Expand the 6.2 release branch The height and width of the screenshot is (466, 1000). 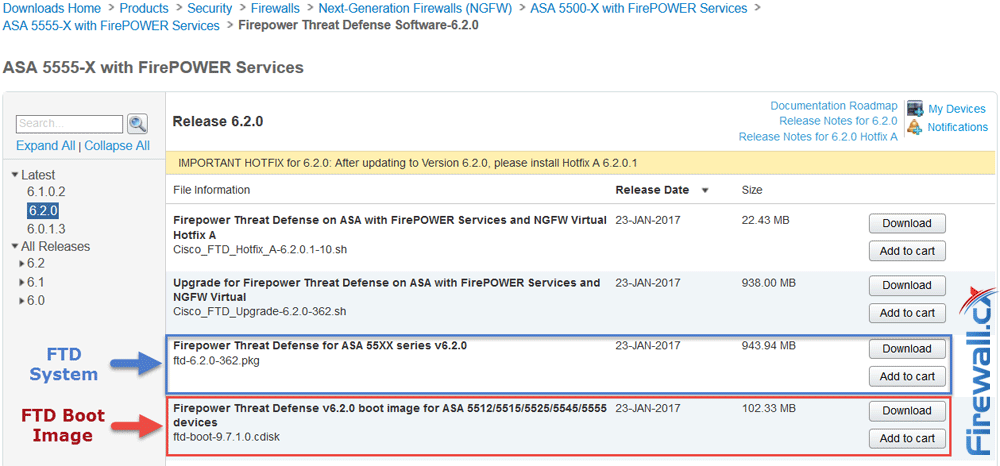22,264
